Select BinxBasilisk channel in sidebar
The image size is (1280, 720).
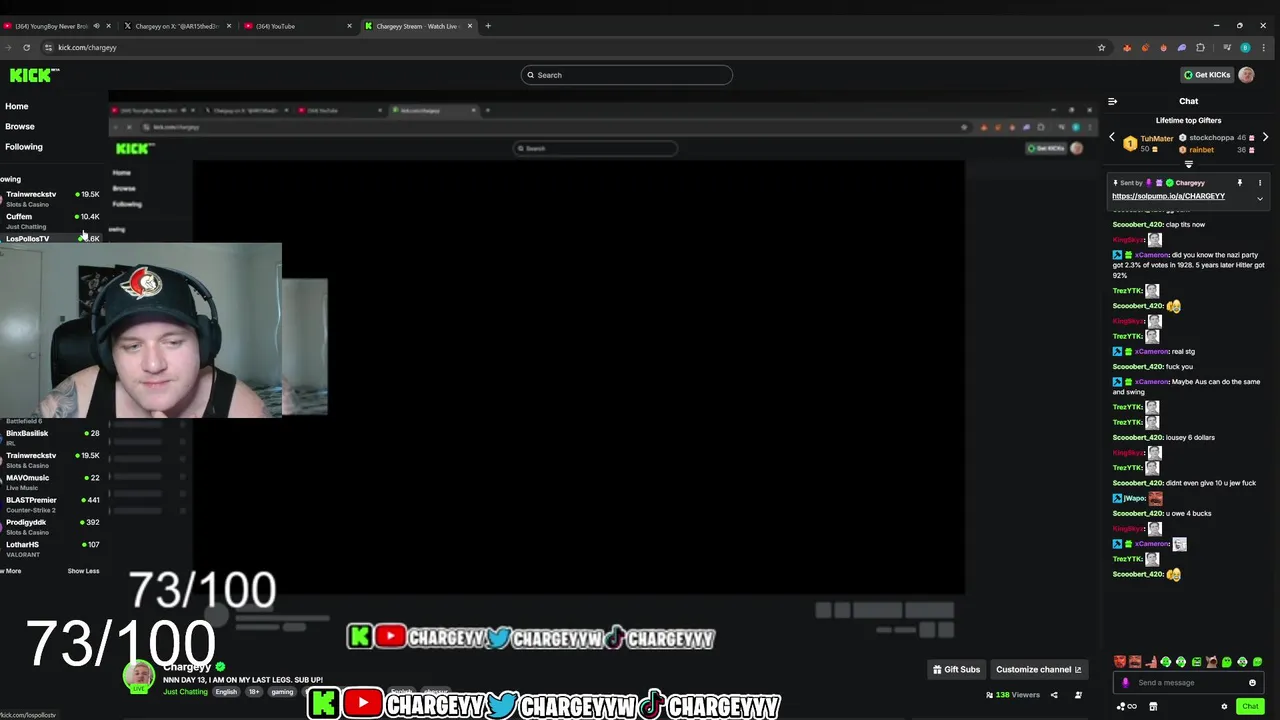(50, 437)
